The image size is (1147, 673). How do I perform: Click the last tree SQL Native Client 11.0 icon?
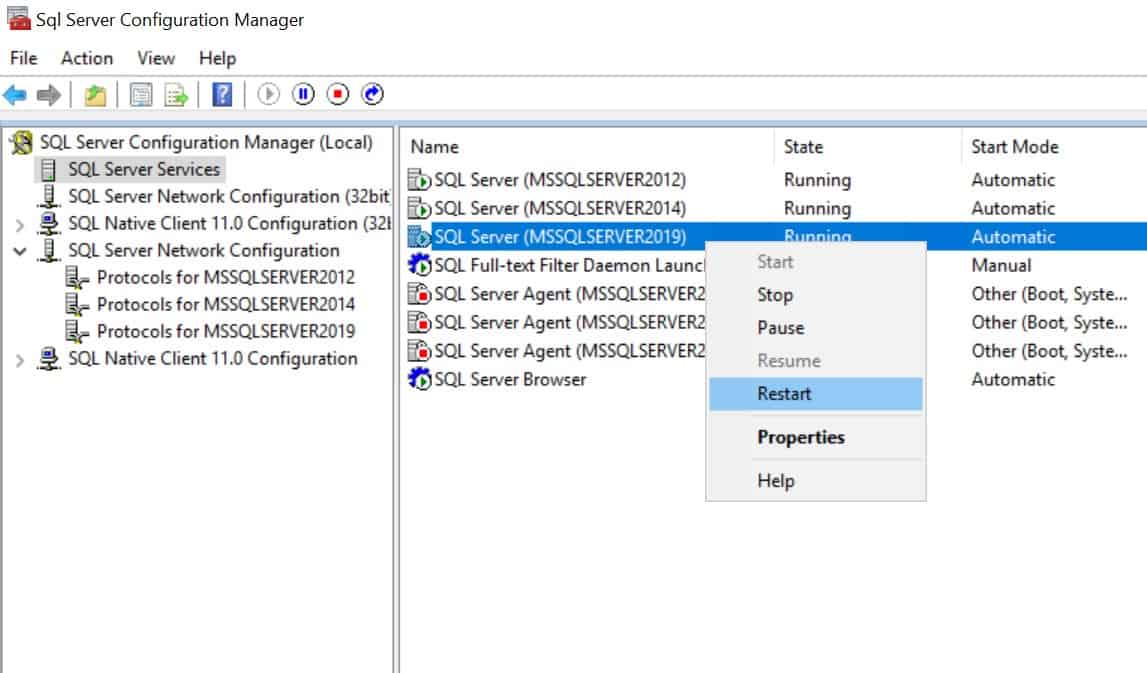[49, 358]
